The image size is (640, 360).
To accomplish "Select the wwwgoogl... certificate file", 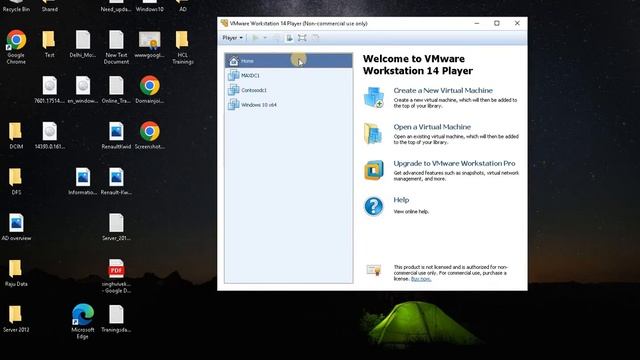I will click(149, 44).
